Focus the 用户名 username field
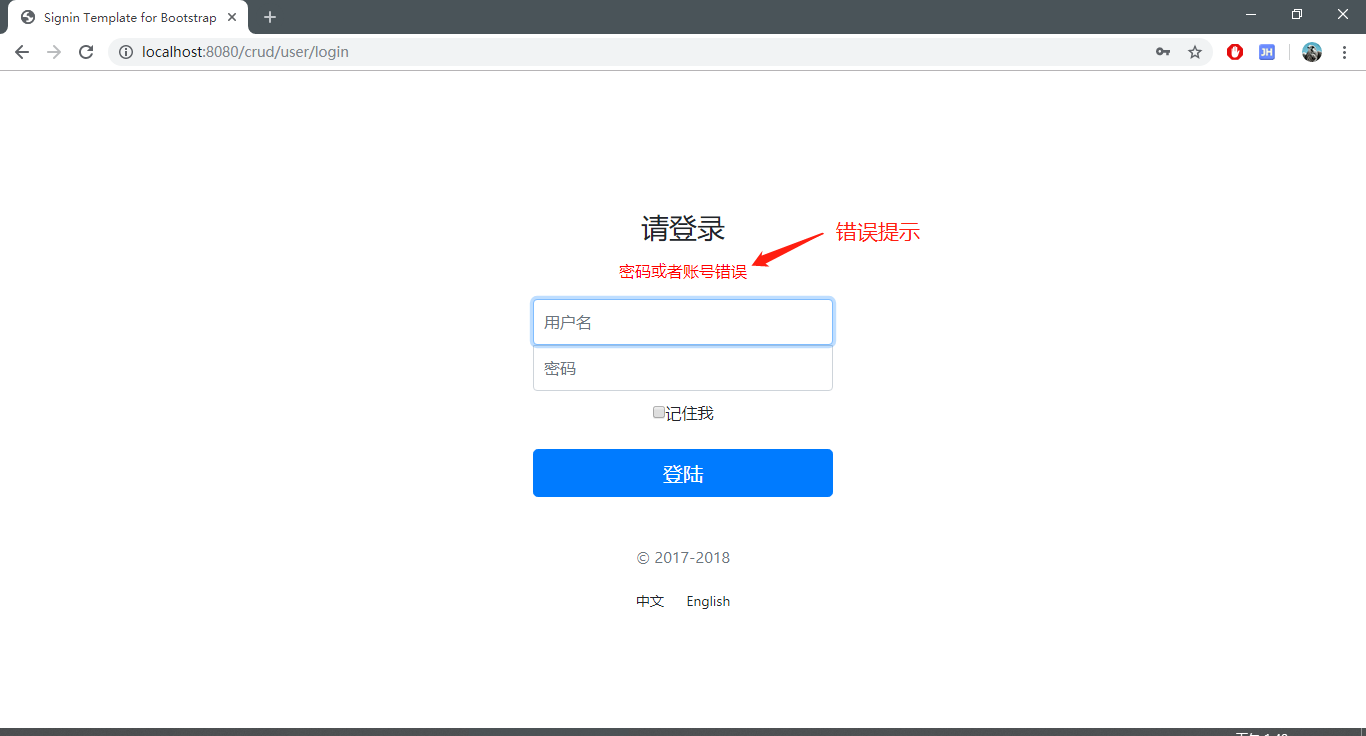The image size is (1366, 736). click(x=683, y=321)
